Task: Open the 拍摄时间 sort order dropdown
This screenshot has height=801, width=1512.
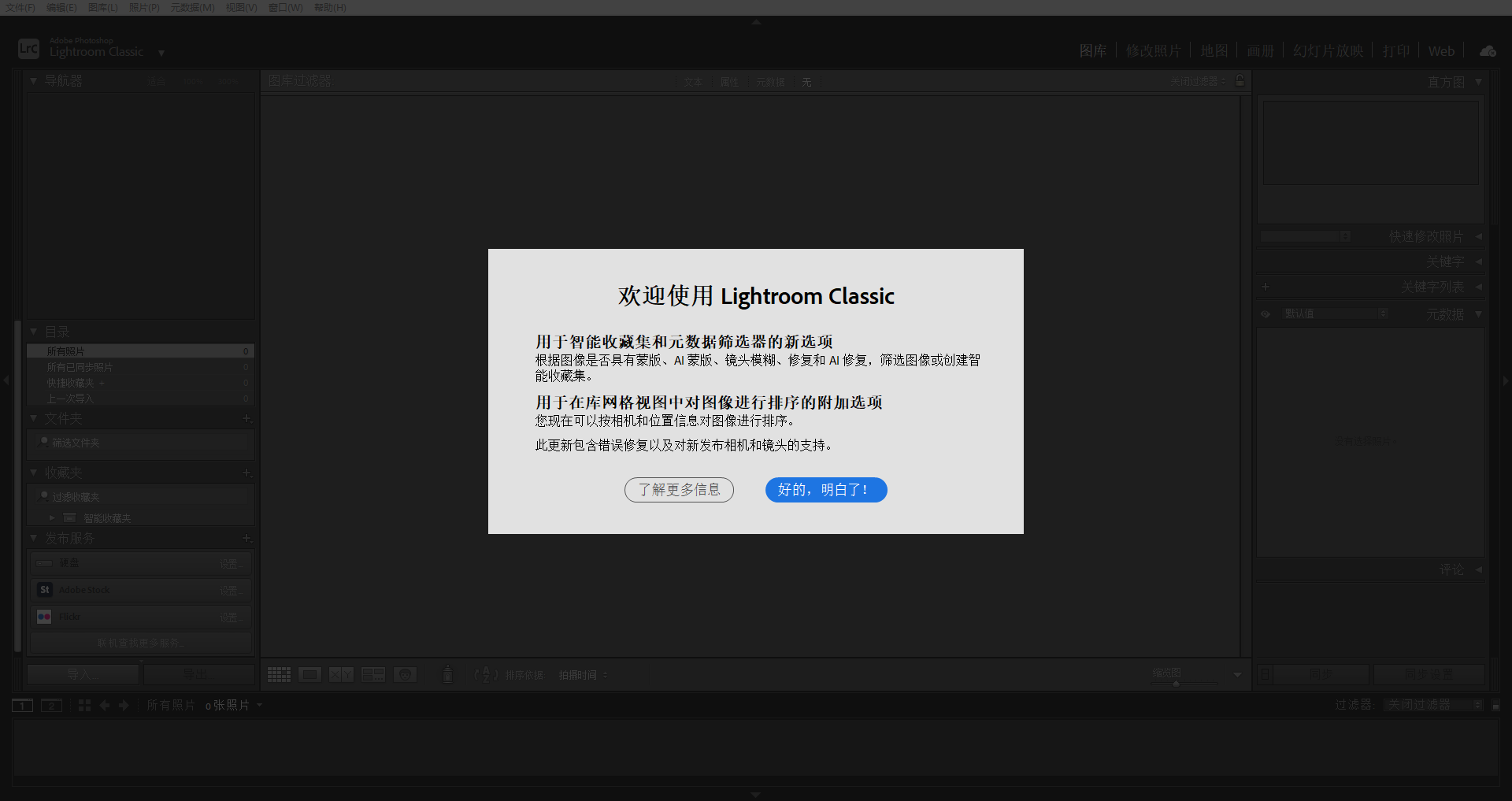Action: [584, 675]
